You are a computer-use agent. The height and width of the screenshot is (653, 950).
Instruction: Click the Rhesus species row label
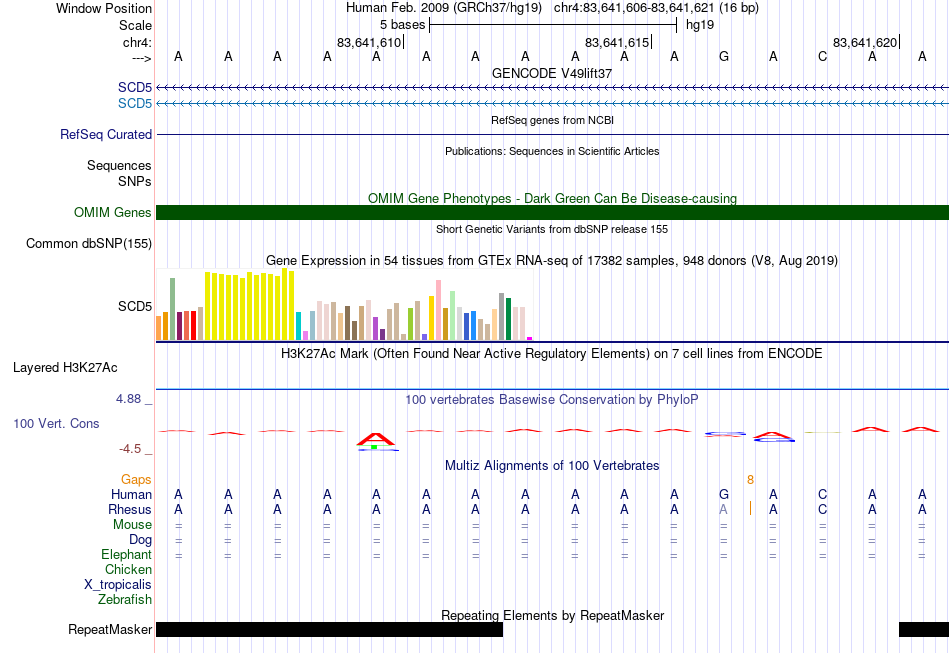pos(130,509)
